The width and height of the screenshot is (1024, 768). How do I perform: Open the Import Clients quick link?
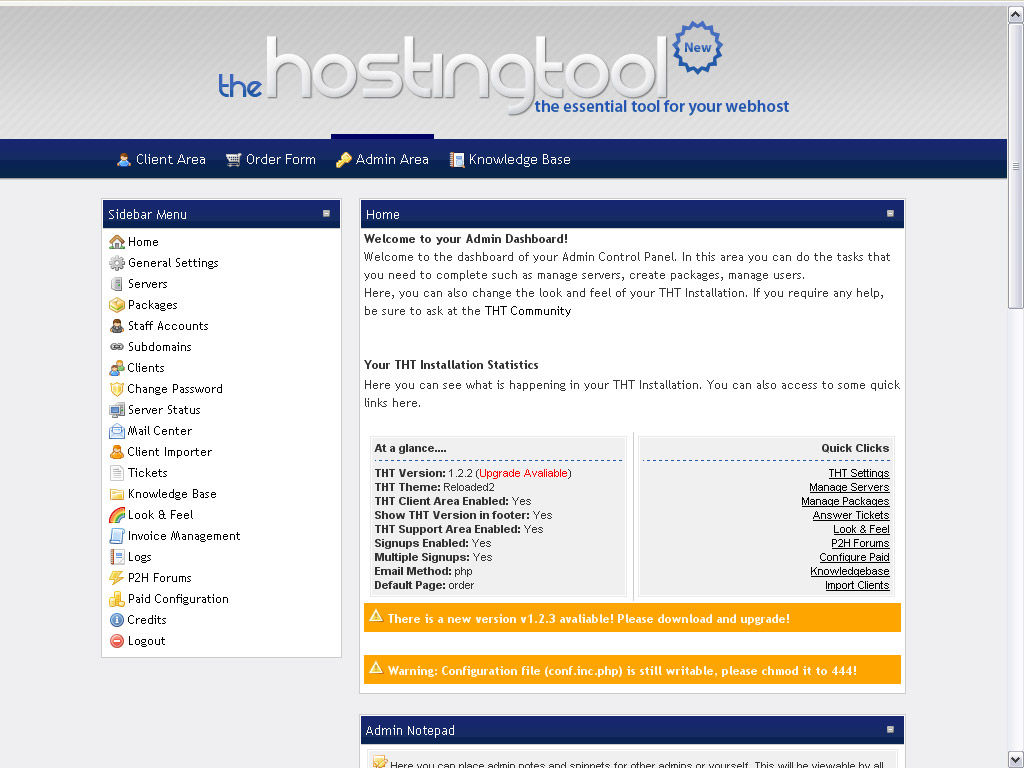click(x=856, y=586)
